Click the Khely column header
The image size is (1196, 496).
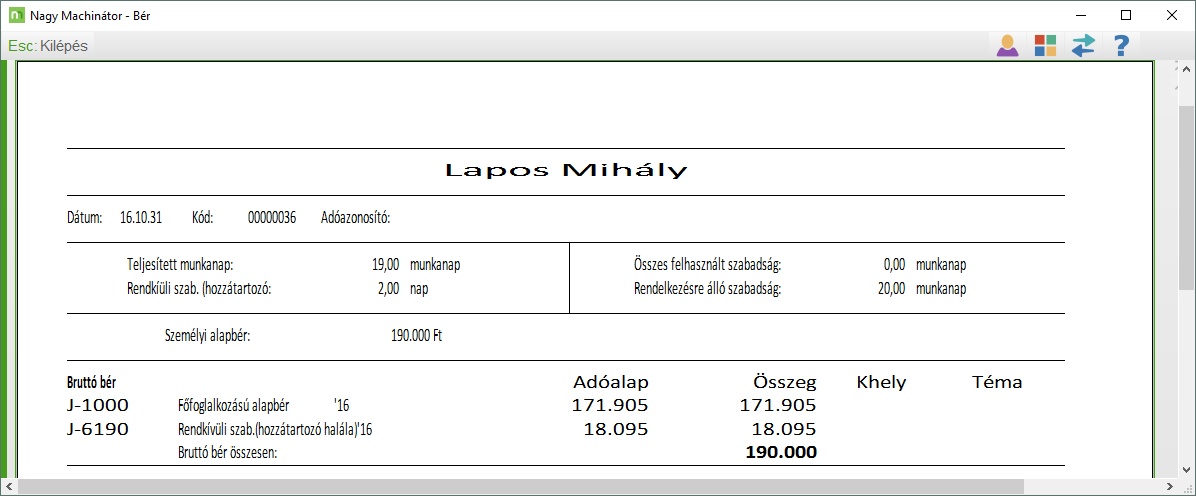pos(882,382)
